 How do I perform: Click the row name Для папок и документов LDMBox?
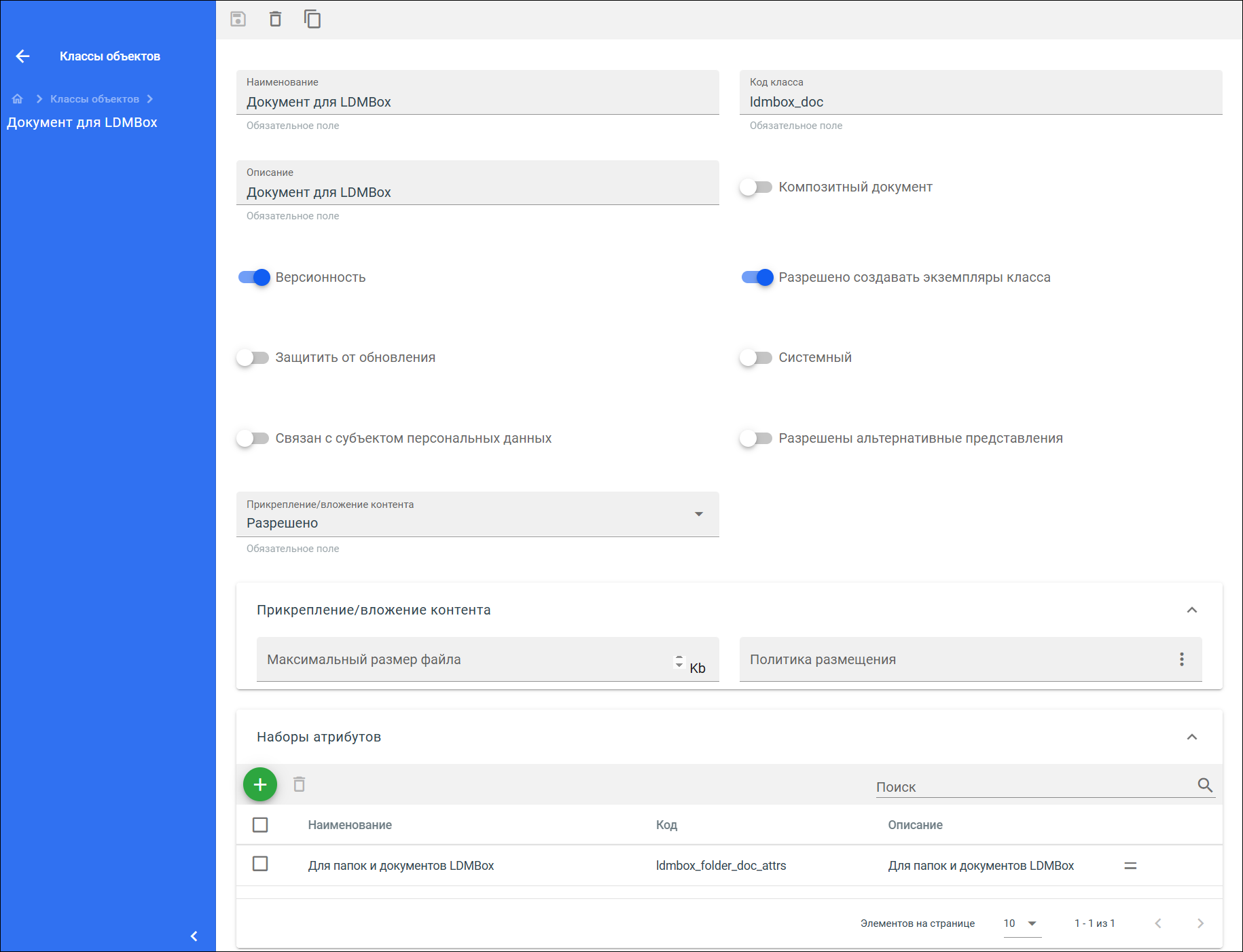[x=401, y=866]
